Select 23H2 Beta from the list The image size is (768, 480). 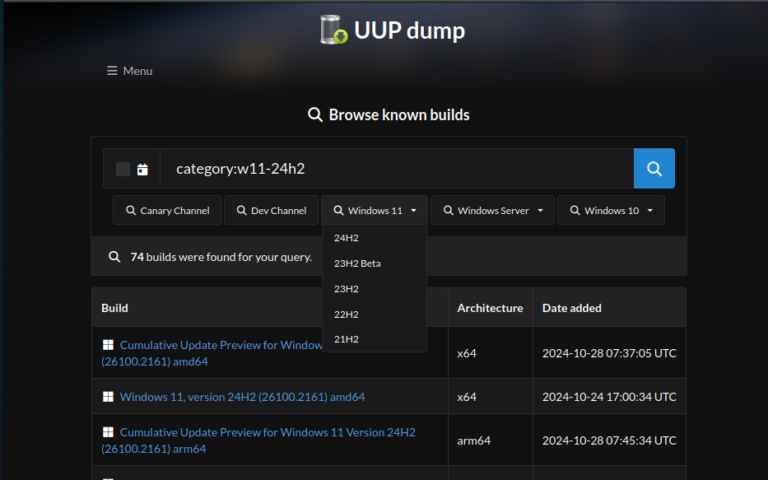pyautogui.click(x=357, y=263)
